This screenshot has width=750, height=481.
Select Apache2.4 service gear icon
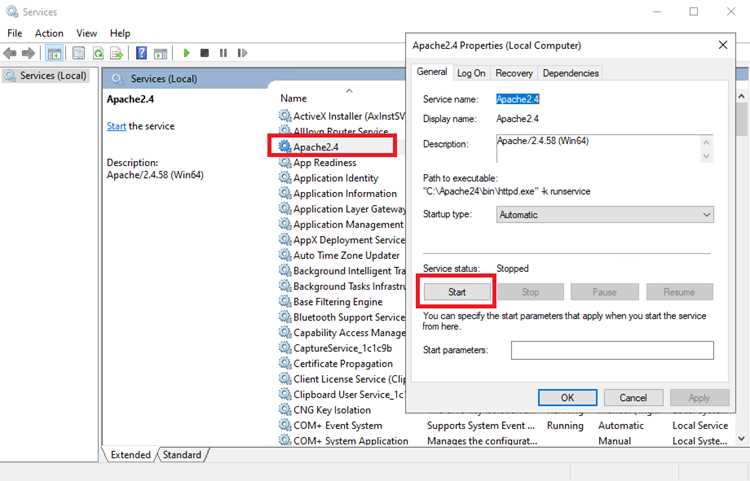tap(285, 146)
